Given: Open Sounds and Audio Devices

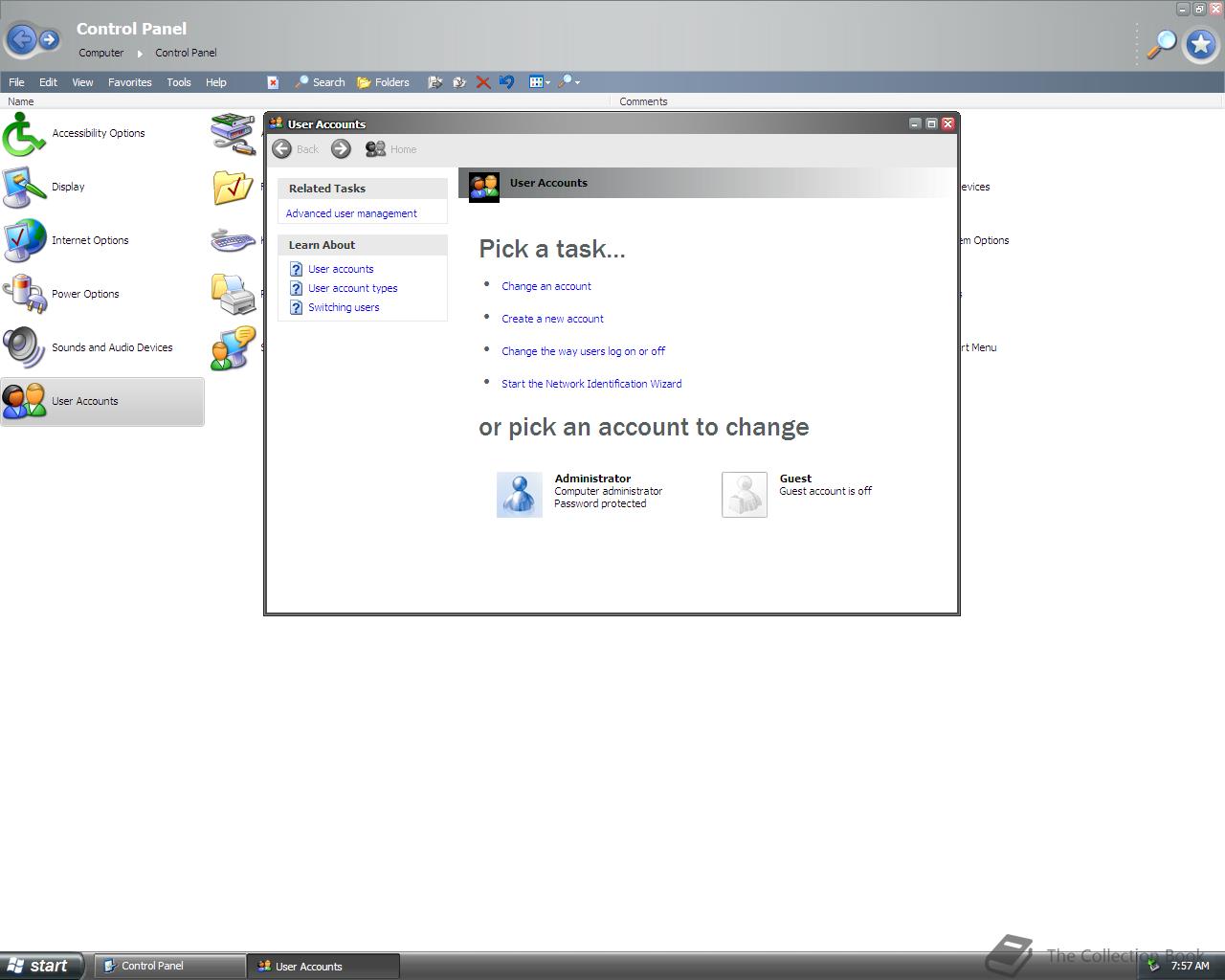Looking at the screenshot, I should point(88,347).
